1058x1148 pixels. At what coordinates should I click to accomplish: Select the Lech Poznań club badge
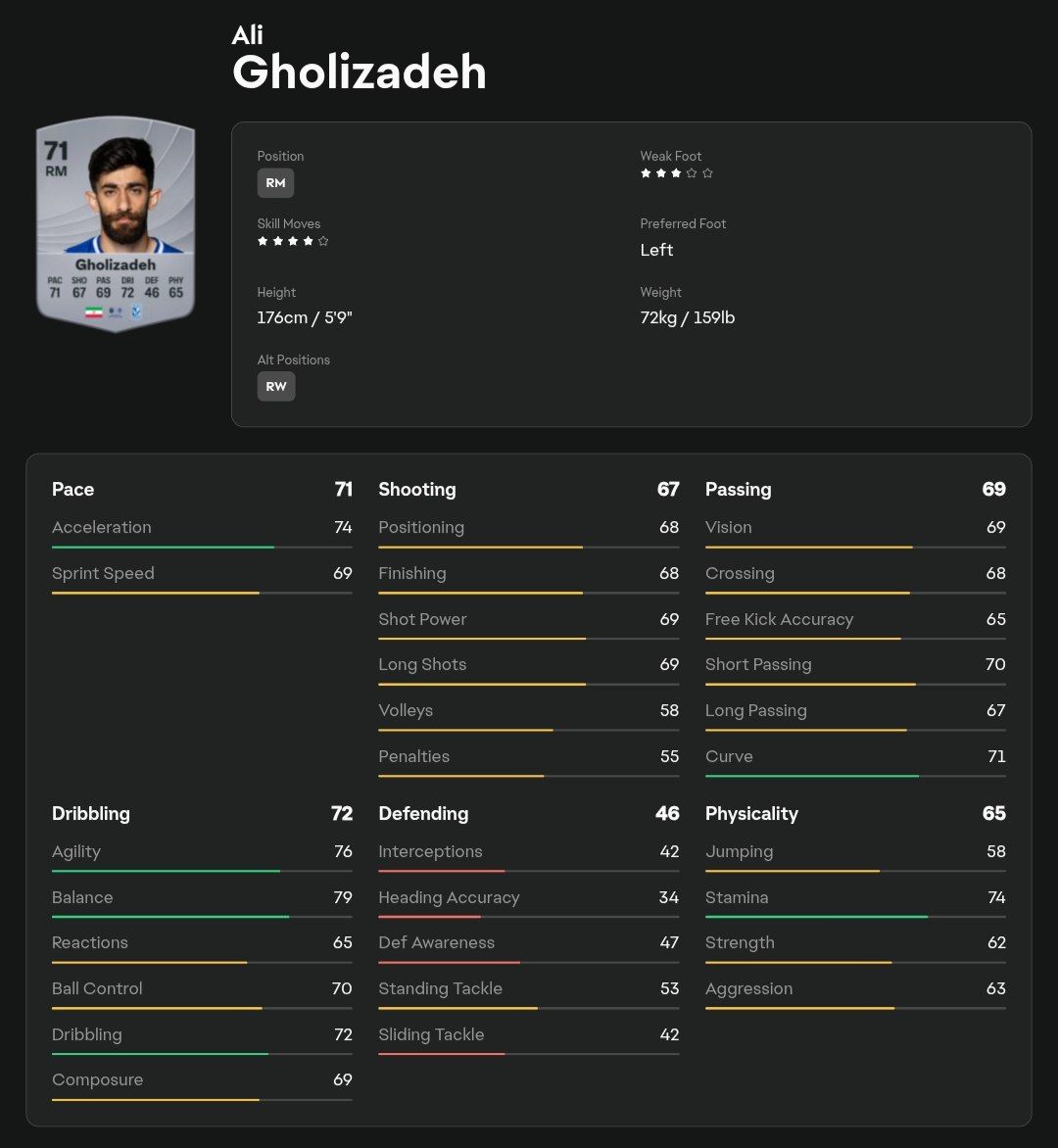point(135,311)
